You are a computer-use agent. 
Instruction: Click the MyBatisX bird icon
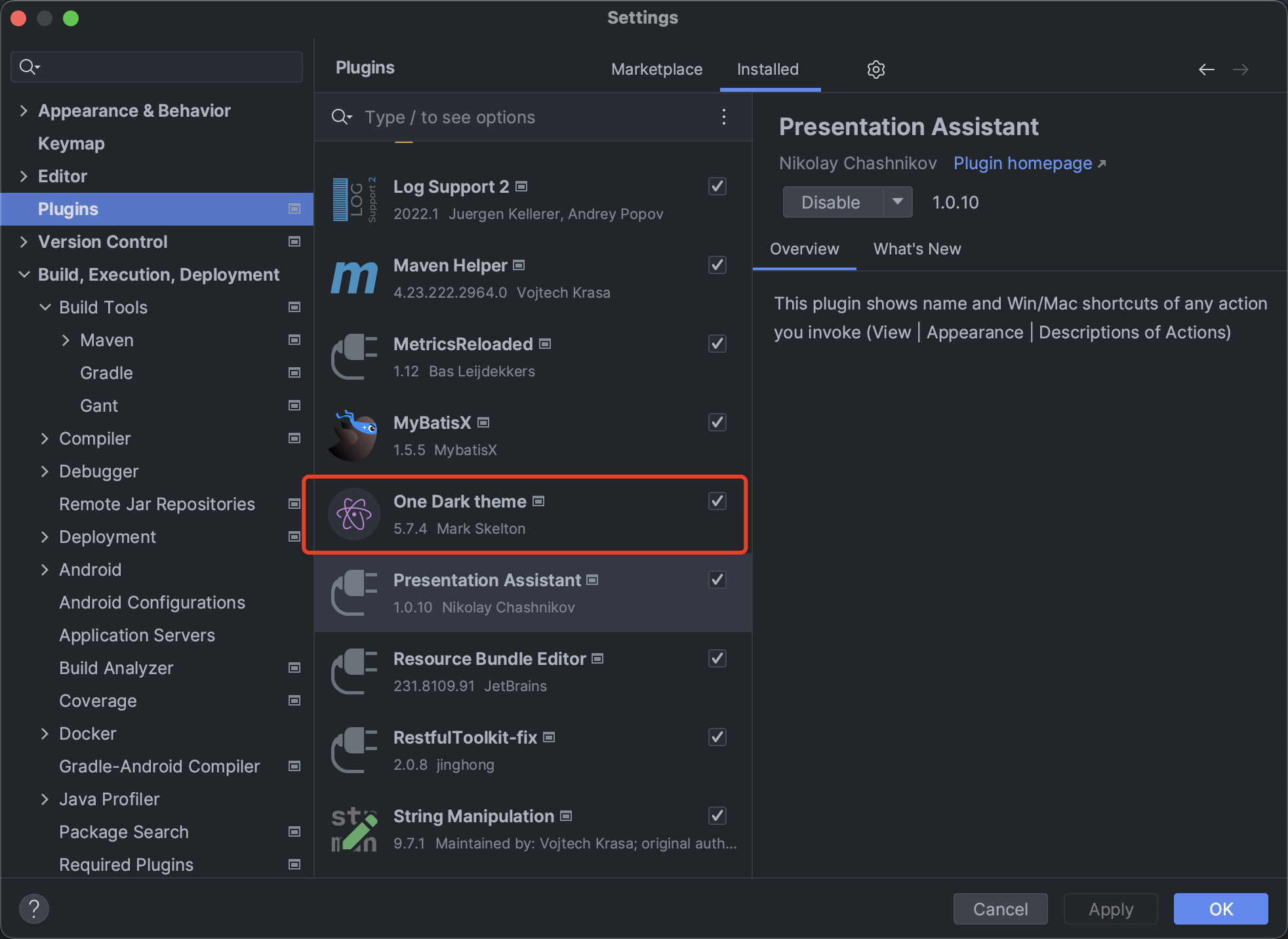(x=354, y=435)
